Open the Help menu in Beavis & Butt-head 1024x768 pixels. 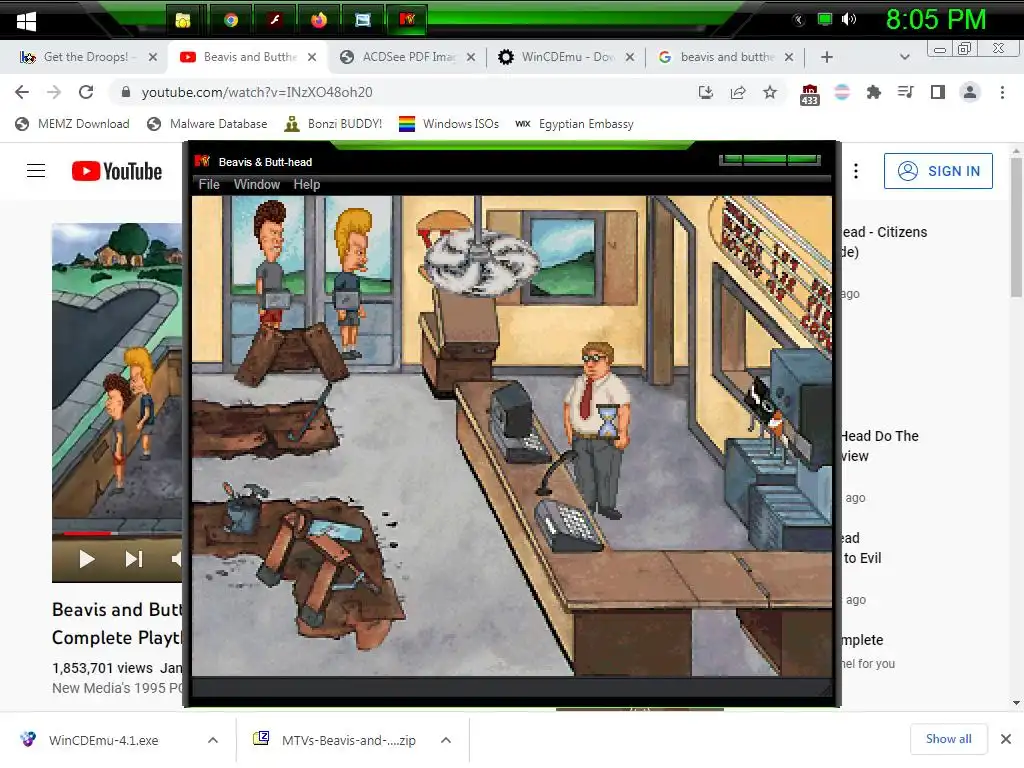[306, 185]
